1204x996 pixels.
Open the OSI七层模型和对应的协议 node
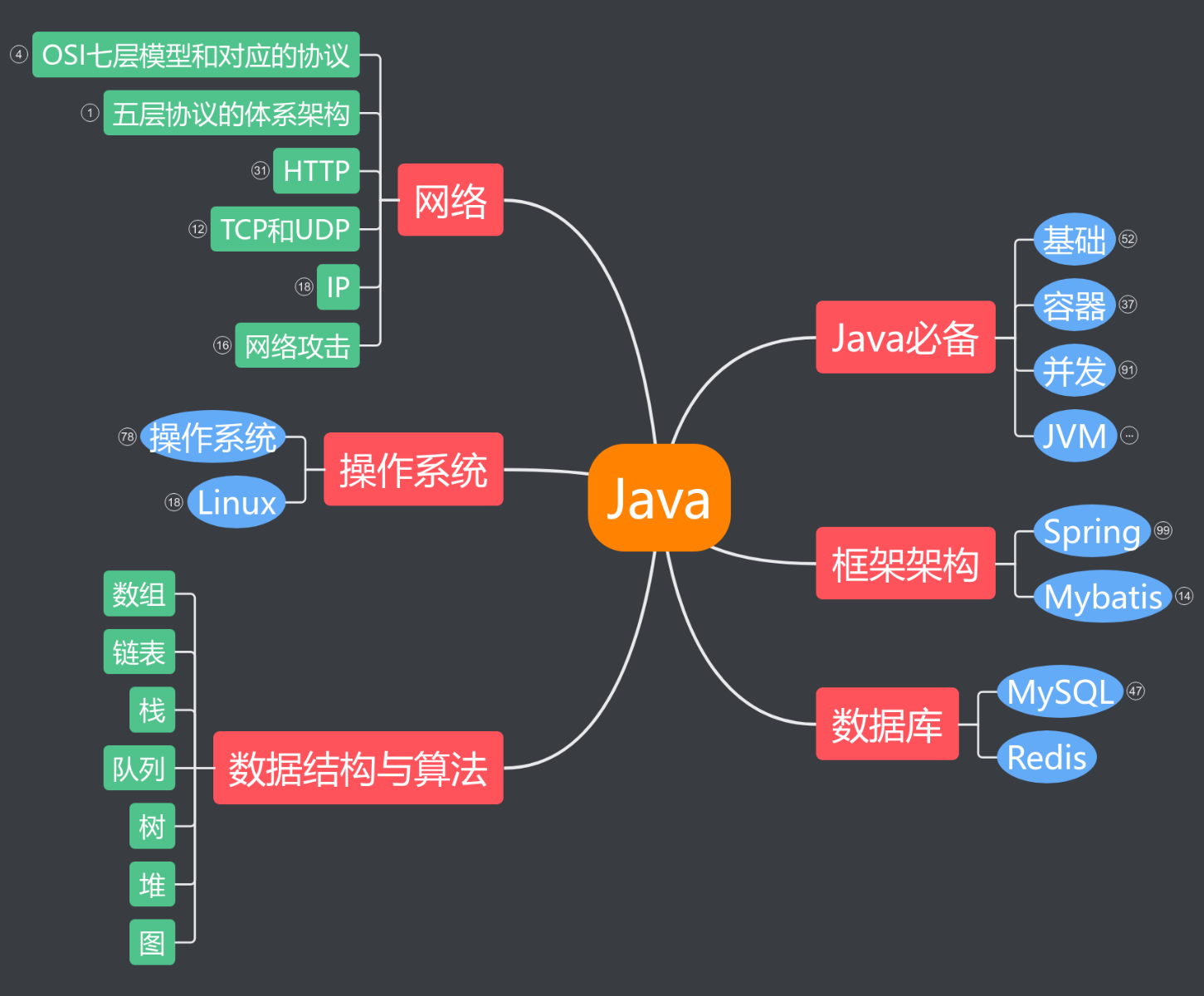coord(196,55)
